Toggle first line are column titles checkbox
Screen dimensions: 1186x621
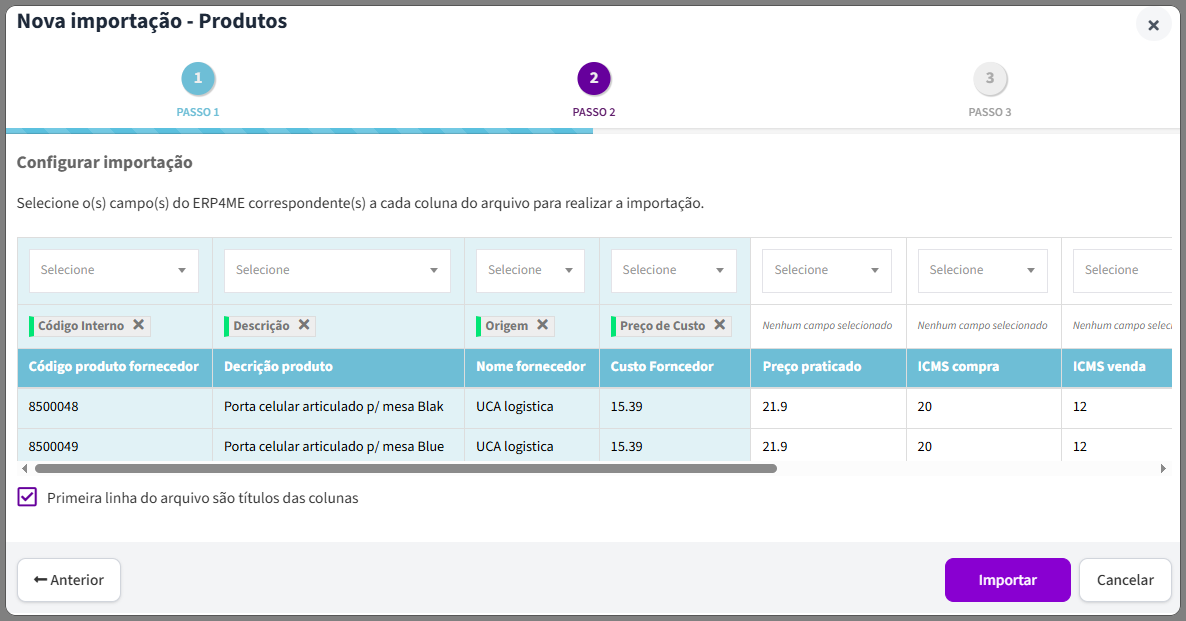27,497
